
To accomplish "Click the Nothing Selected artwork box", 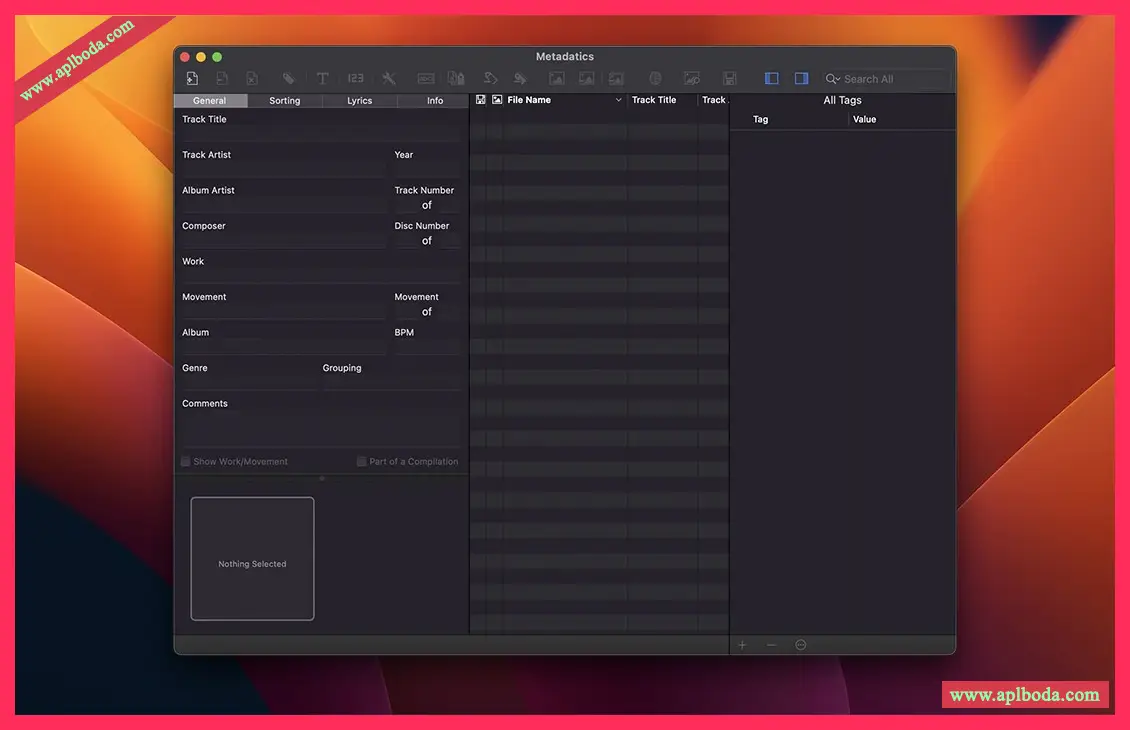I will (252, 559).
